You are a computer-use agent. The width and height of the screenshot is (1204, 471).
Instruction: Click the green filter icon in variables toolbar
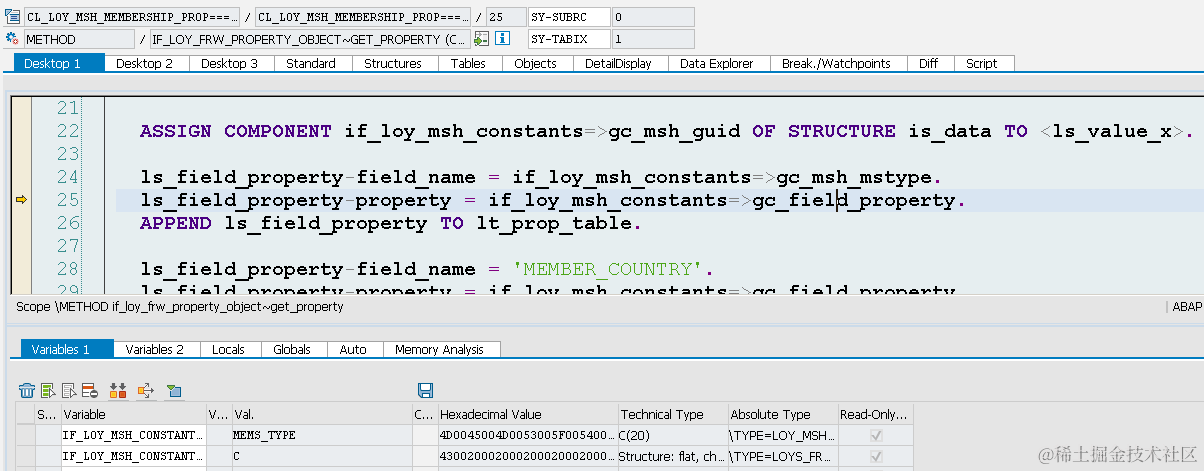(174, 390)
